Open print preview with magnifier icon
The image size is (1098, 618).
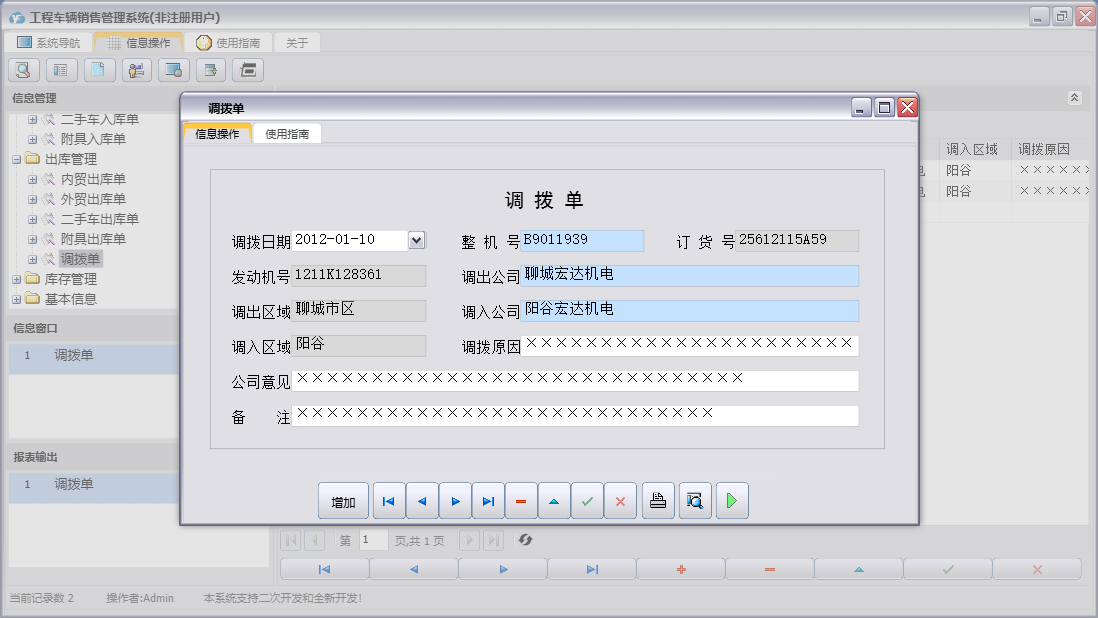coord(695,501)
